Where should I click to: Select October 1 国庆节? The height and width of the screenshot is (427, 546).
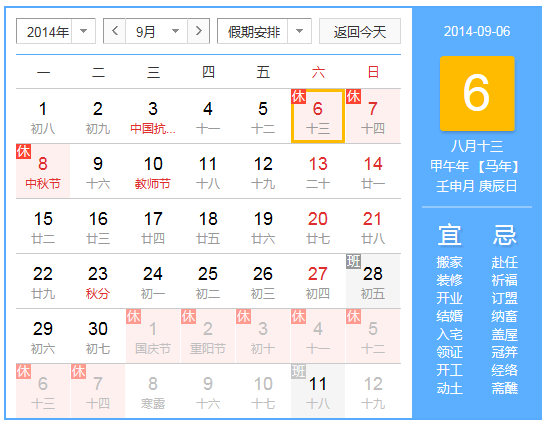153,336
